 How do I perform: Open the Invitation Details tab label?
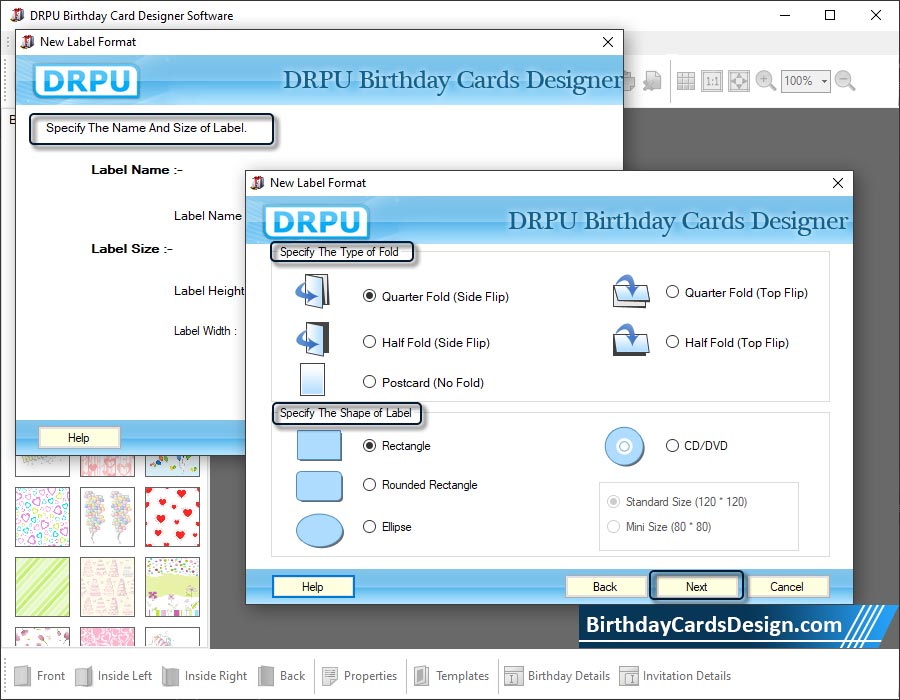pos(687,676)
